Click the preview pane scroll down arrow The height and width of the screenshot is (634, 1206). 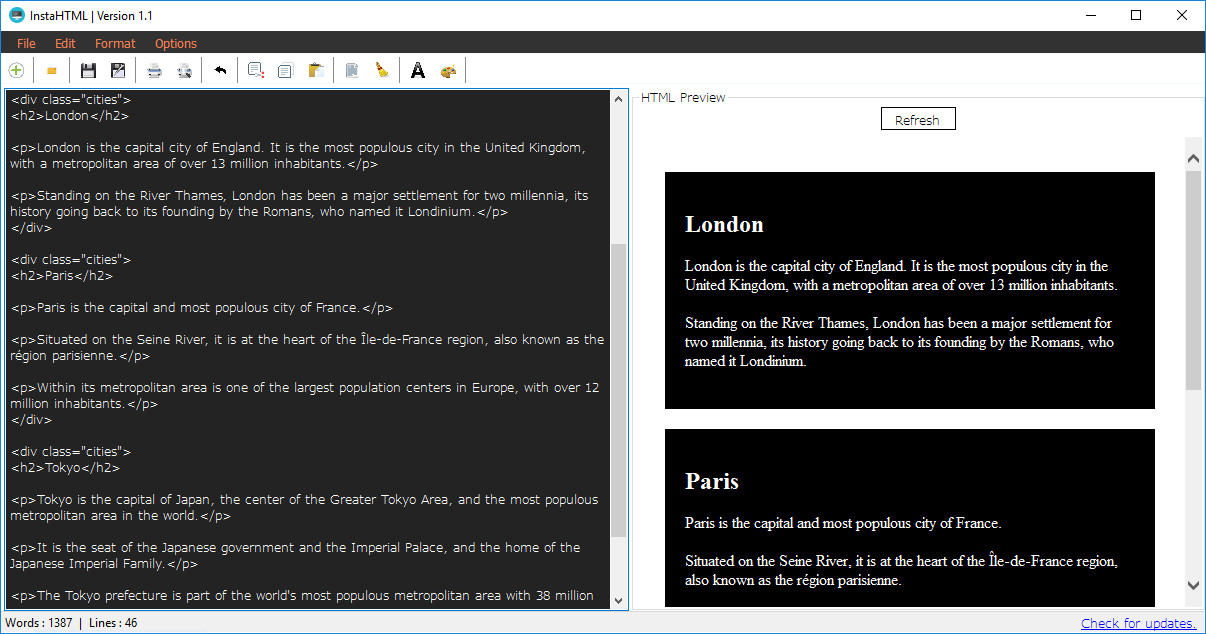1193,585
